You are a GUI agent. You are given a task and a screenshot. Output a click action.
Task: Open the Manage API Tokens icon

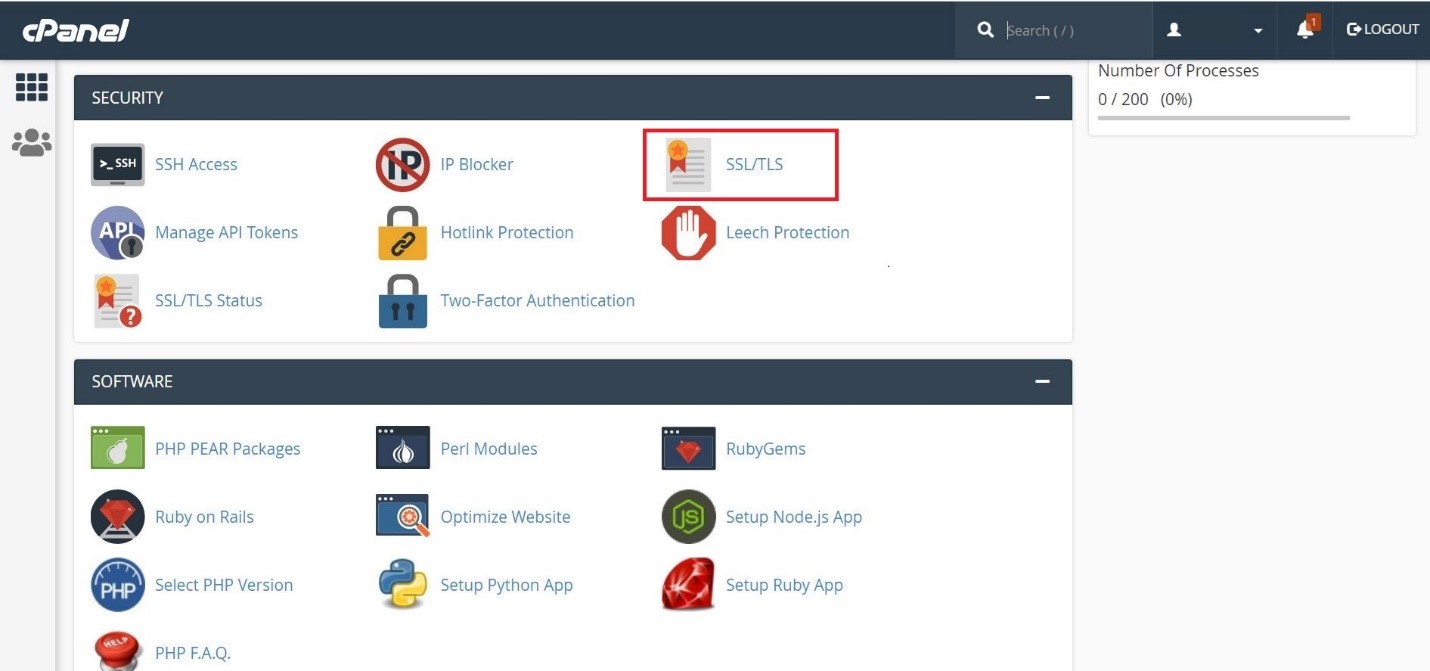point(118,232)
